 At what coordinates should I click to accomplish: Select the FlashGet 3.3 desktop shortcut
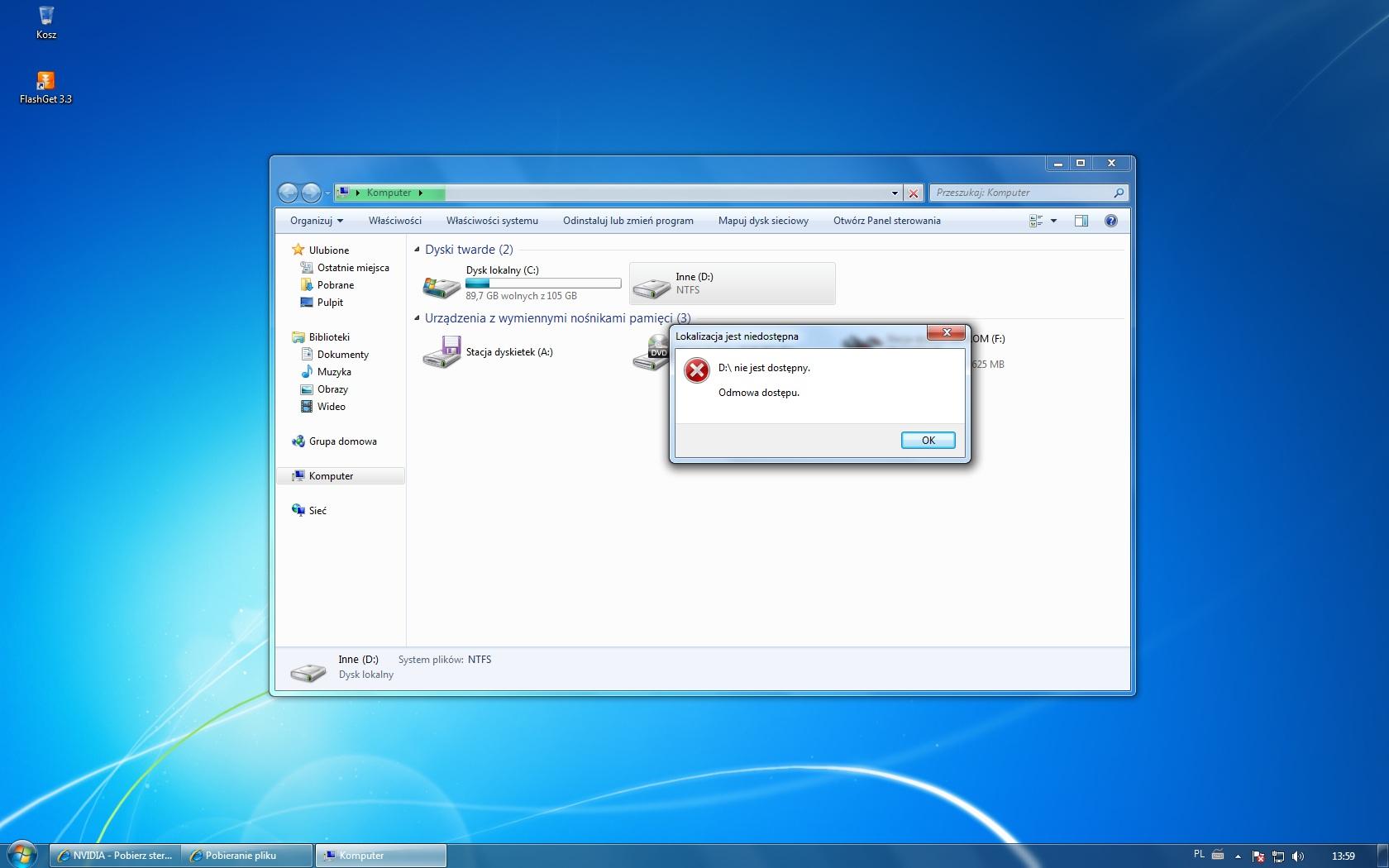point(45,88)
